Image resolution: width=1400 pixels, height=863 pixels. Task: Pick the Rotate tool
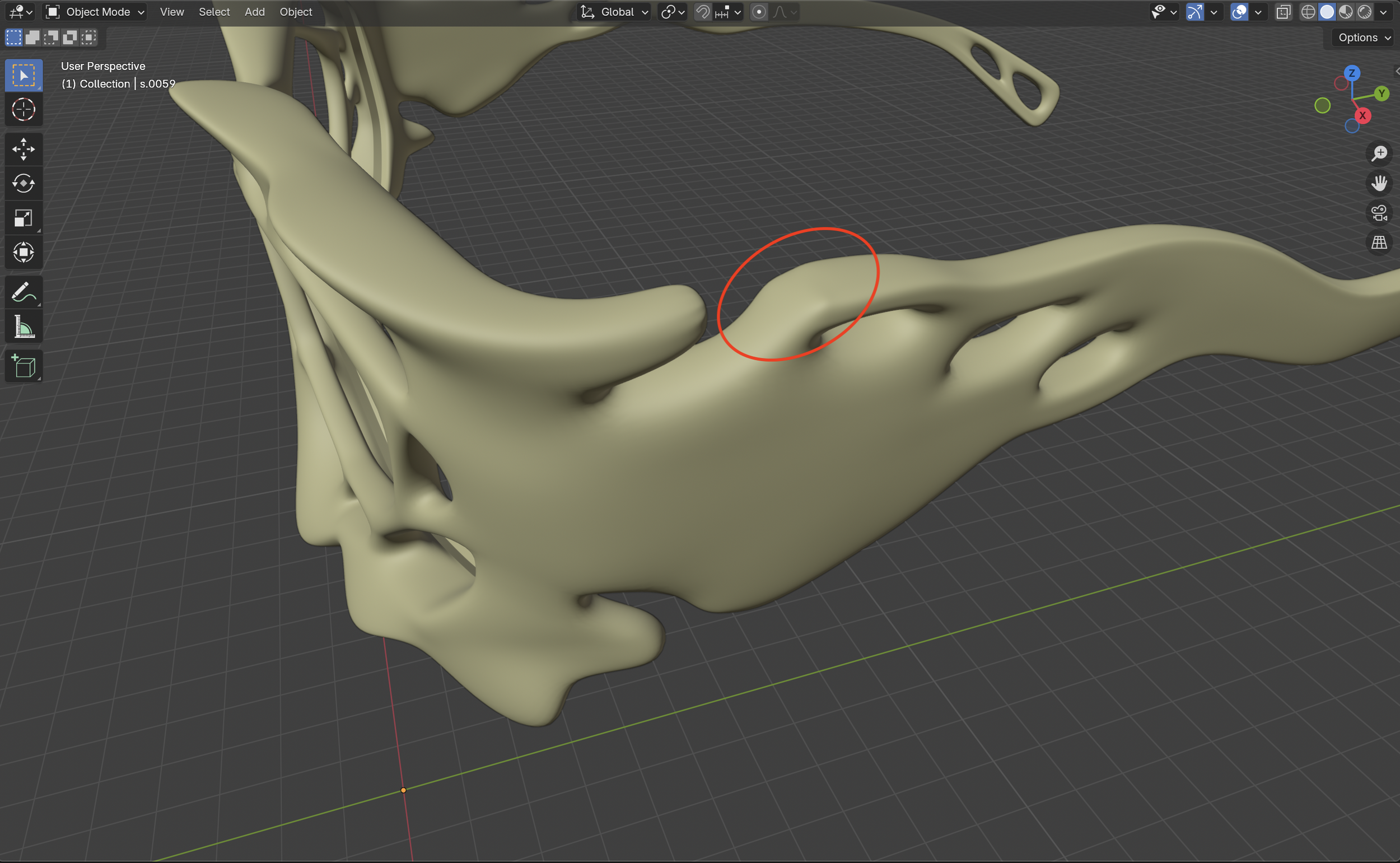[x=24, y=183]
